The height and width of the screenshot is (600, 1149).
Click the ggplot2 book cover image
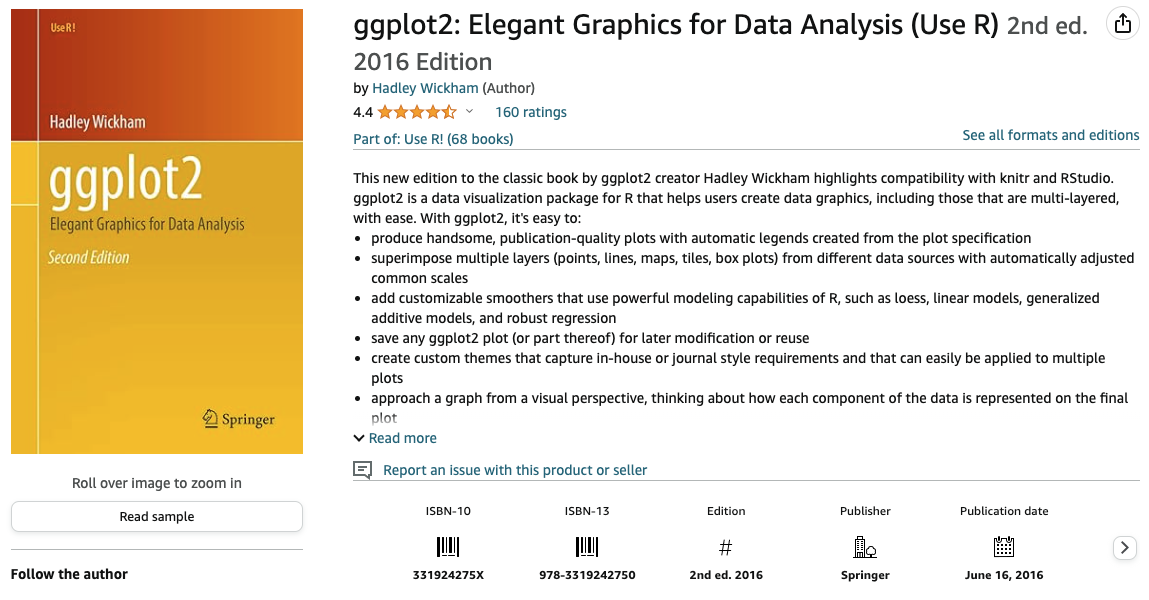[x=157, y=232]
